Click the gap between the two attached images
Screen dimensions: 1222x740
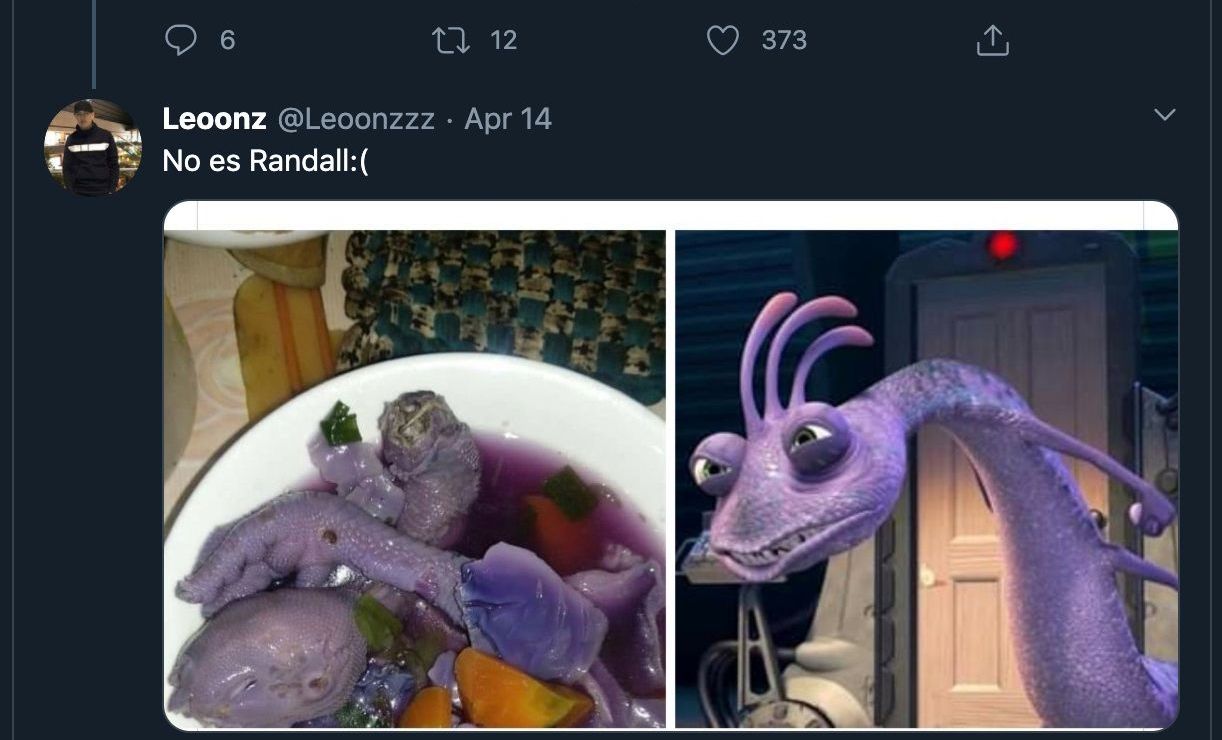click(x=670, y=478)
